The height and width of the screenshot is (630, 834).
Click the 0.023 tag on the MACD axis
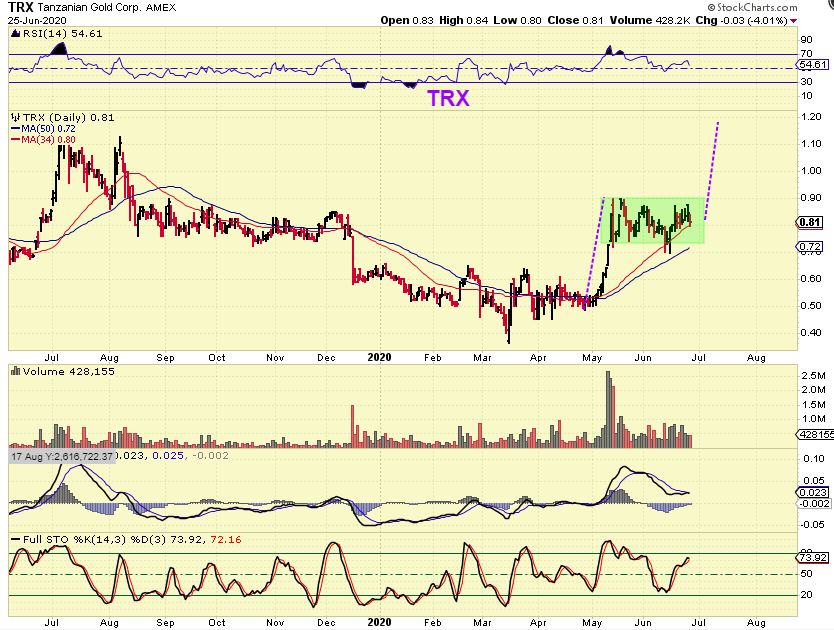pos(813,493)
